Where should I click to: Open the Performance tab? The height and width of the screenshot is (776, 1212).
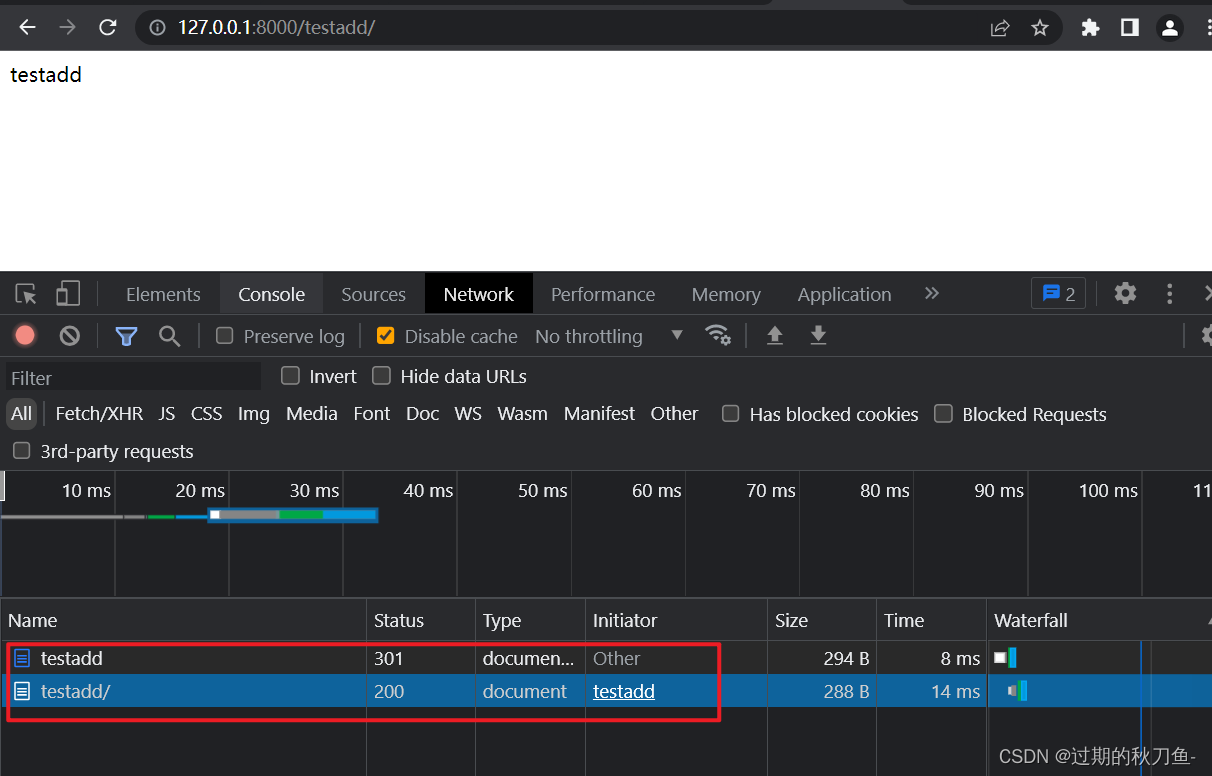coord(603,294)
